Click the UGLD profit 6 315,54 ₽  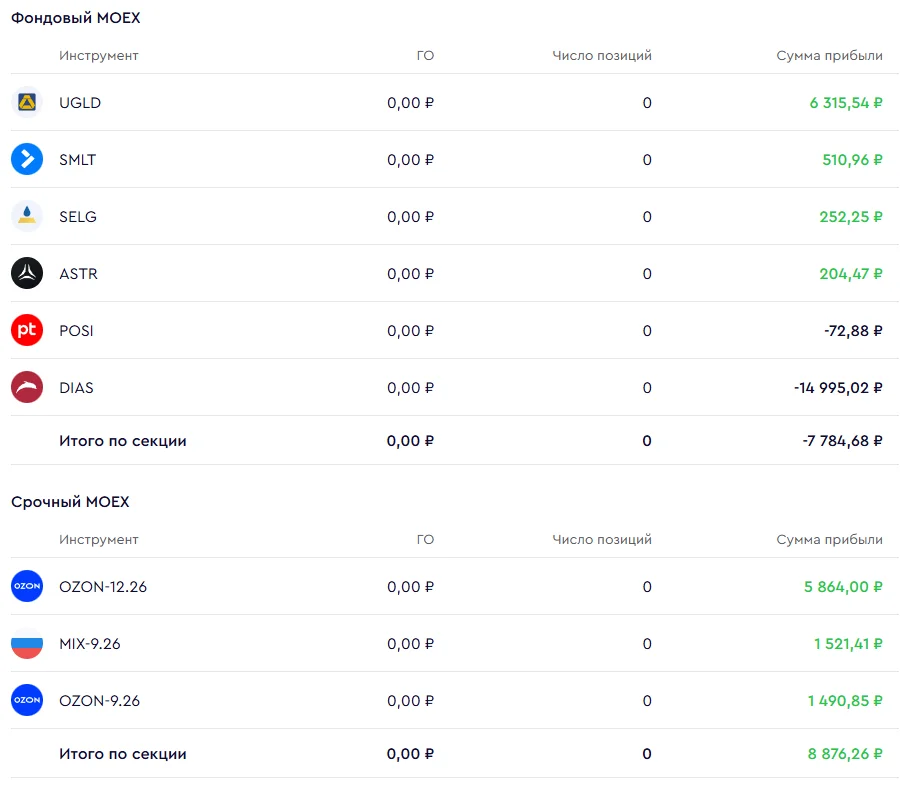coord(846,103)
